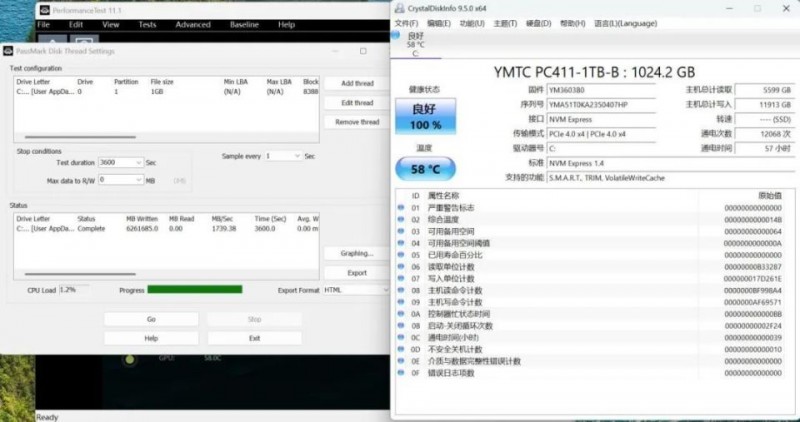The height and width of the screenshot is (422, 800).
Task: Click the Graphing... button
Action: coord(357,254)
